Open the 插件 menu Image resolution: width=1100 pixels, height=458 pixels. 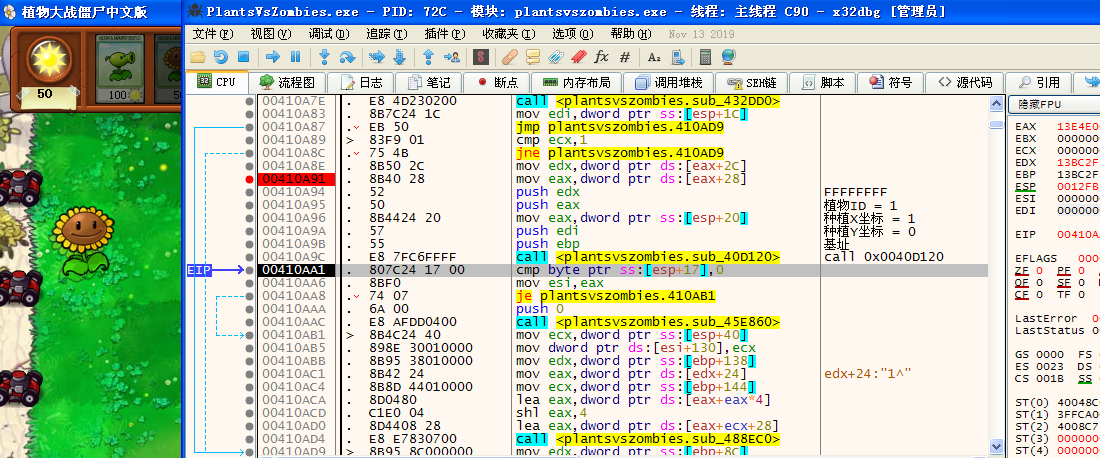point(445,34)
